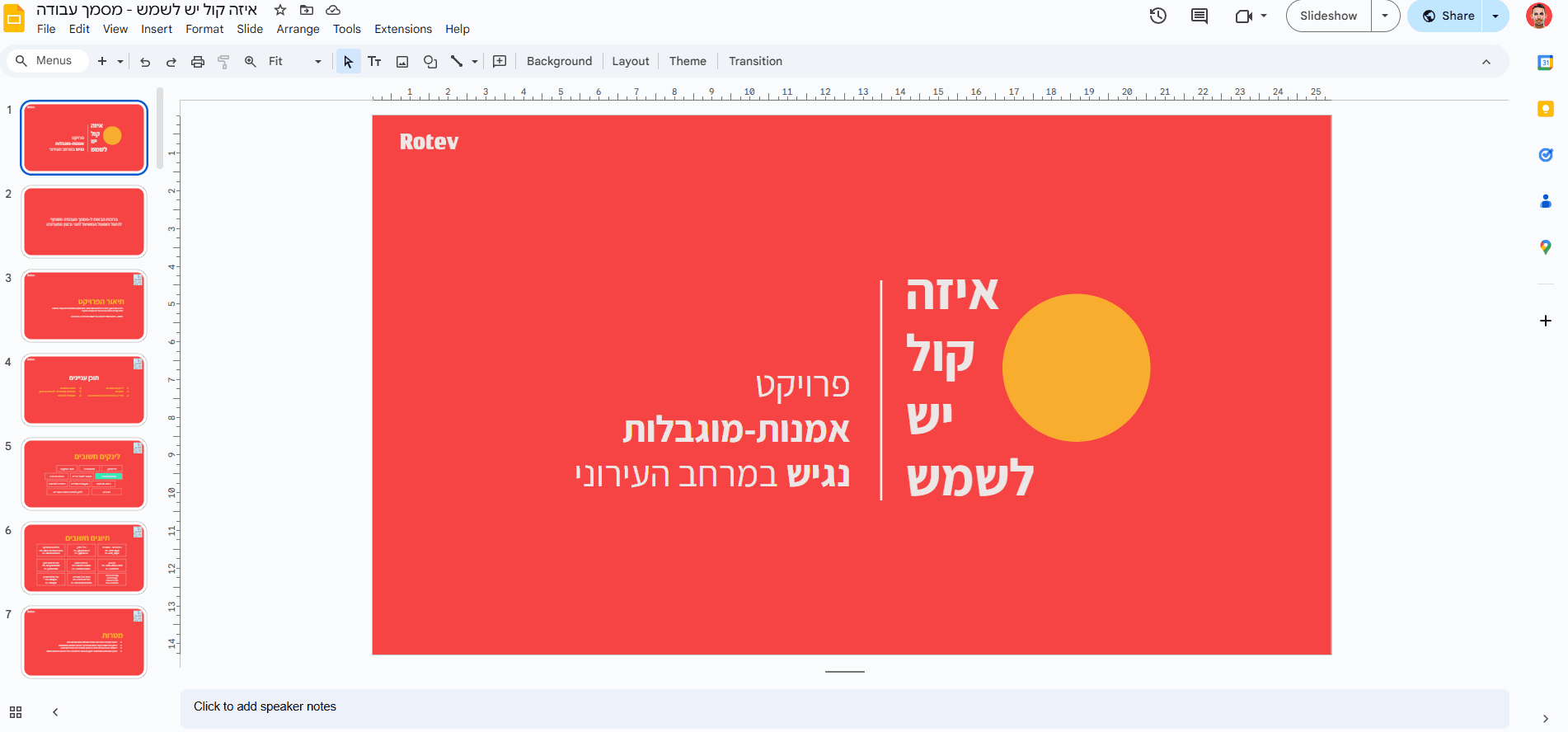Open the Slide menu
The image size is (1568, 732).
click(x=250, y=29)
